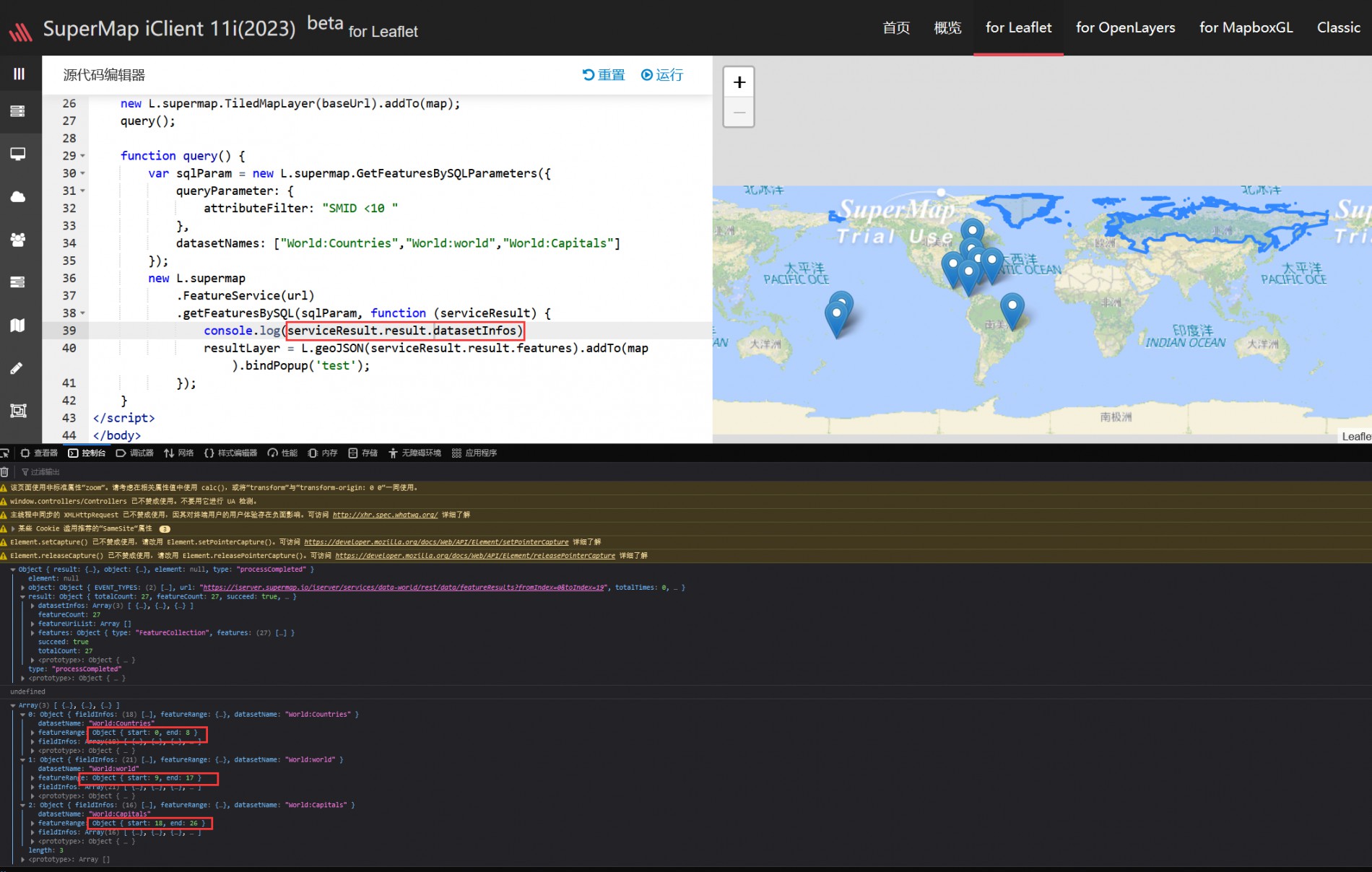Open the 应用程序 devtools tab
1372x872 pixels.
coord(474,453)
